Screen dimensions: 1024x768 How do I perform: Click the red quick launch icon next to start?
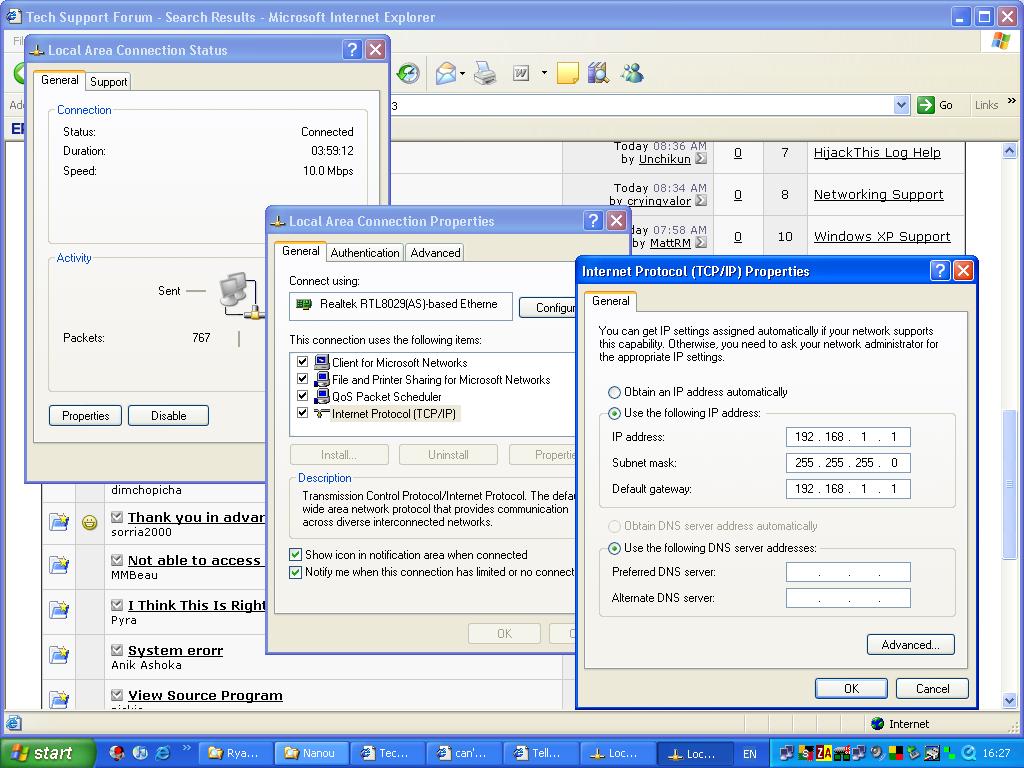point(117,753)
